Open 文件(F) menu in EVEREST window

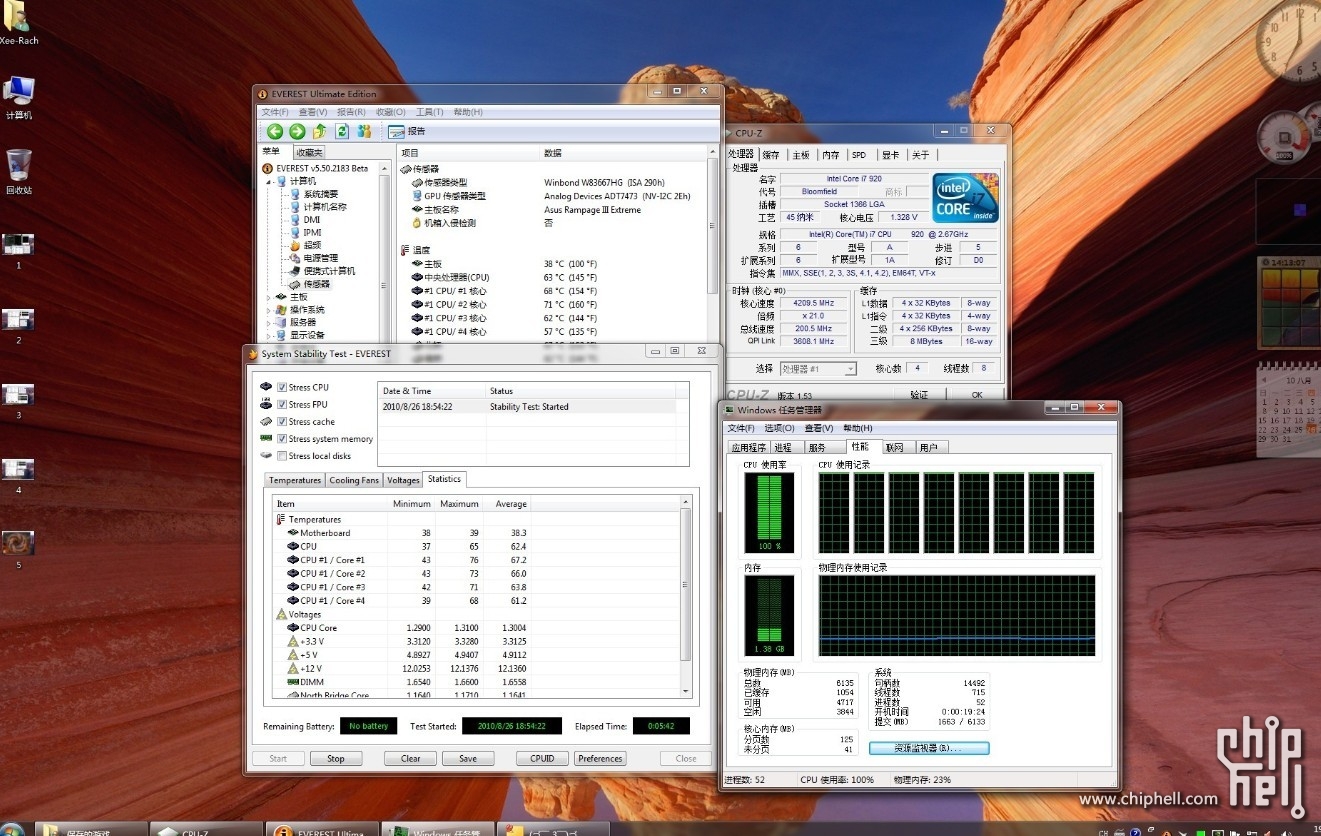pos(275,112)
